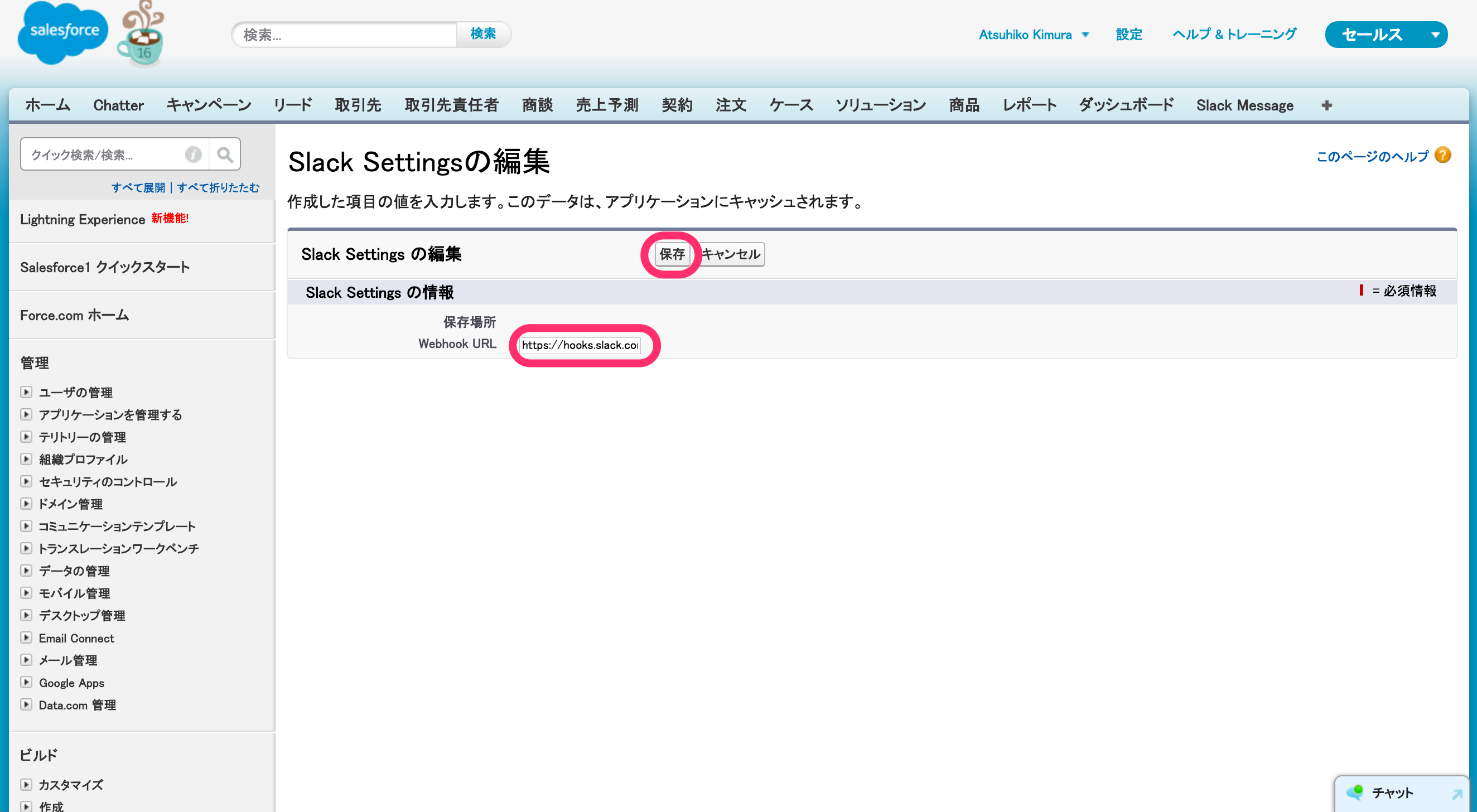This screenshot has width=1477, height=812.
Task: Click すべて折りたたむ link
Action: coord(219,188)
